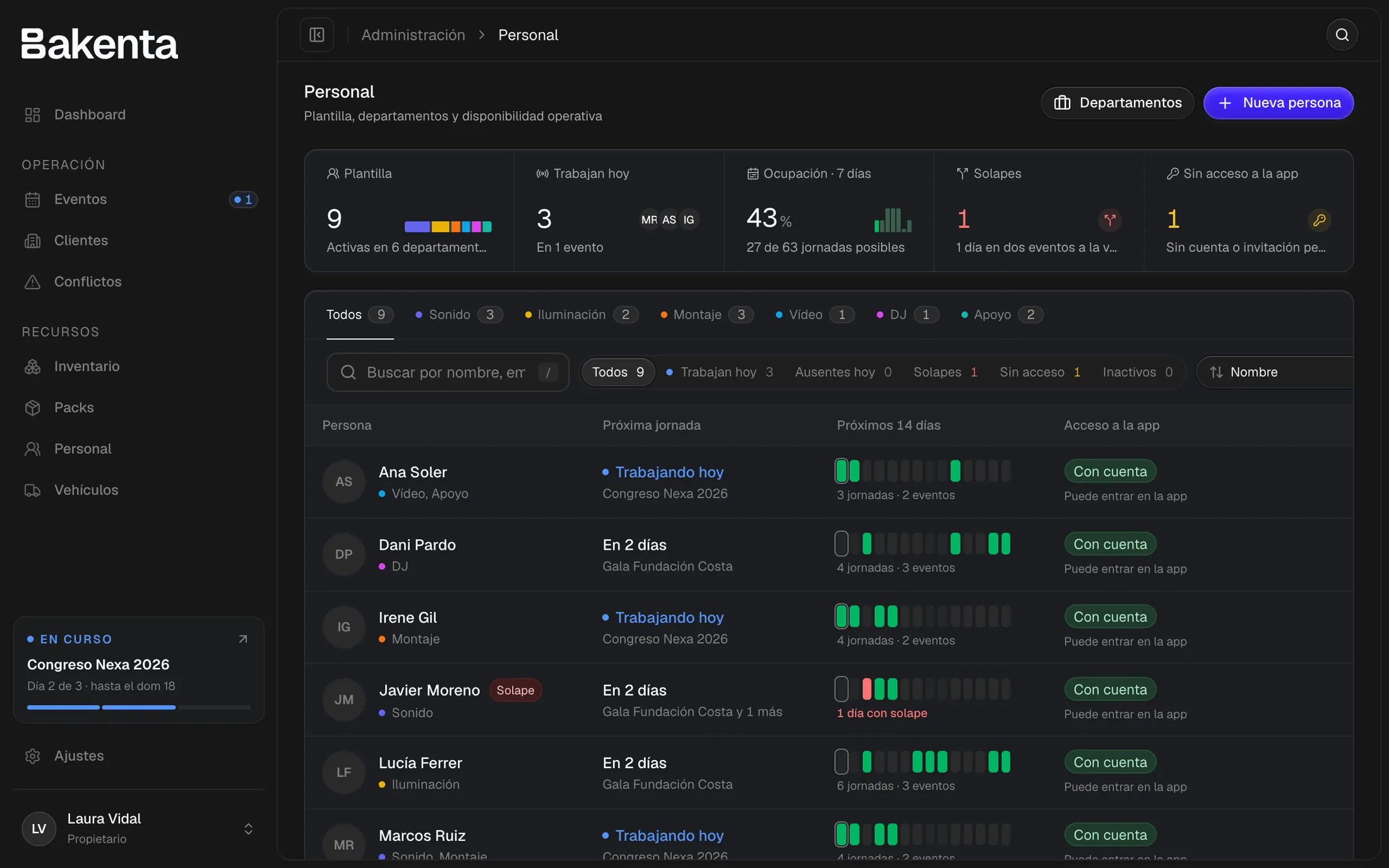The width and height of the screenshot is (1389, 868).
Task: Open Conflictos warning item
Action: click(139, 282)
